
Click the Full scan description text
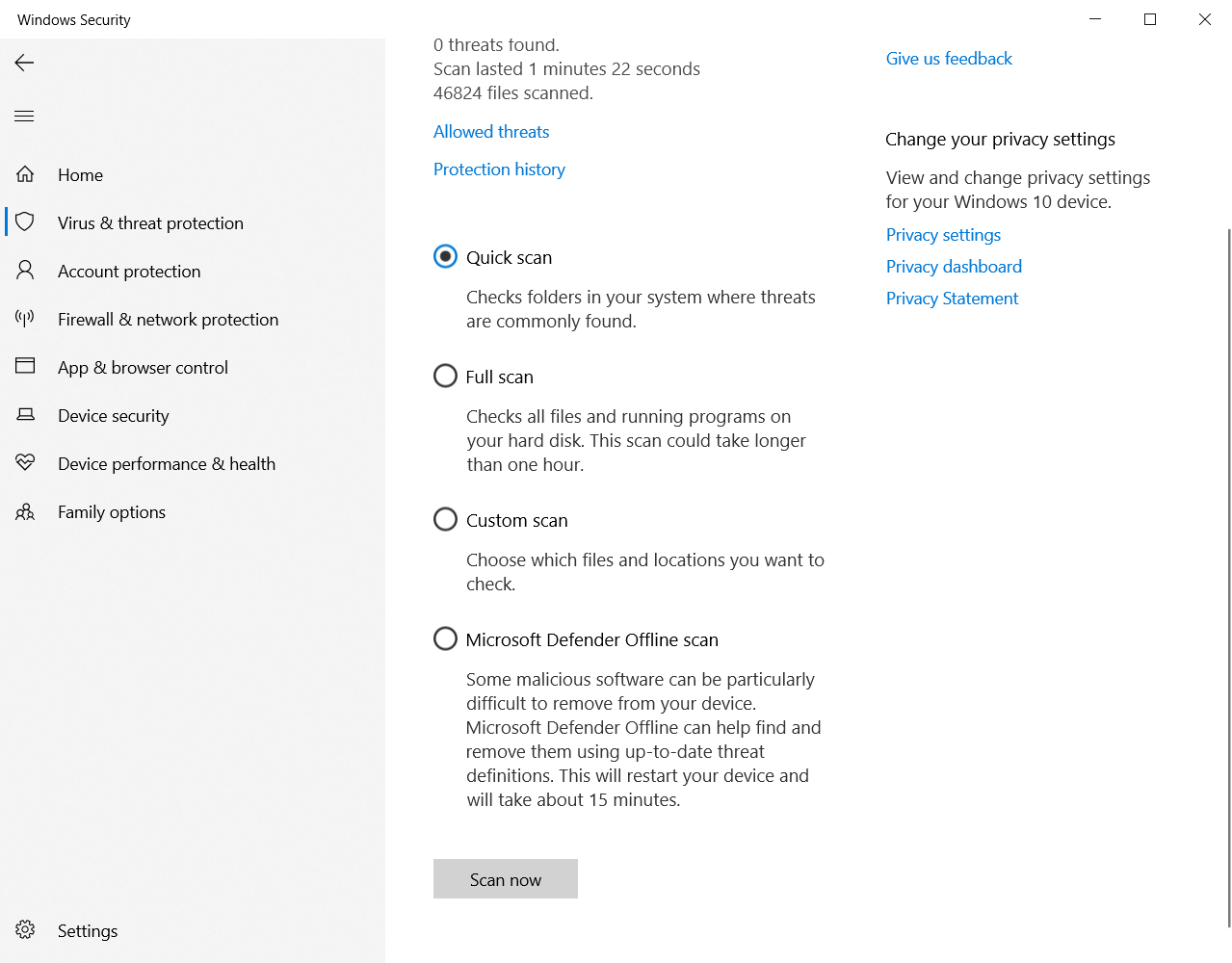[x=636, y=440]
